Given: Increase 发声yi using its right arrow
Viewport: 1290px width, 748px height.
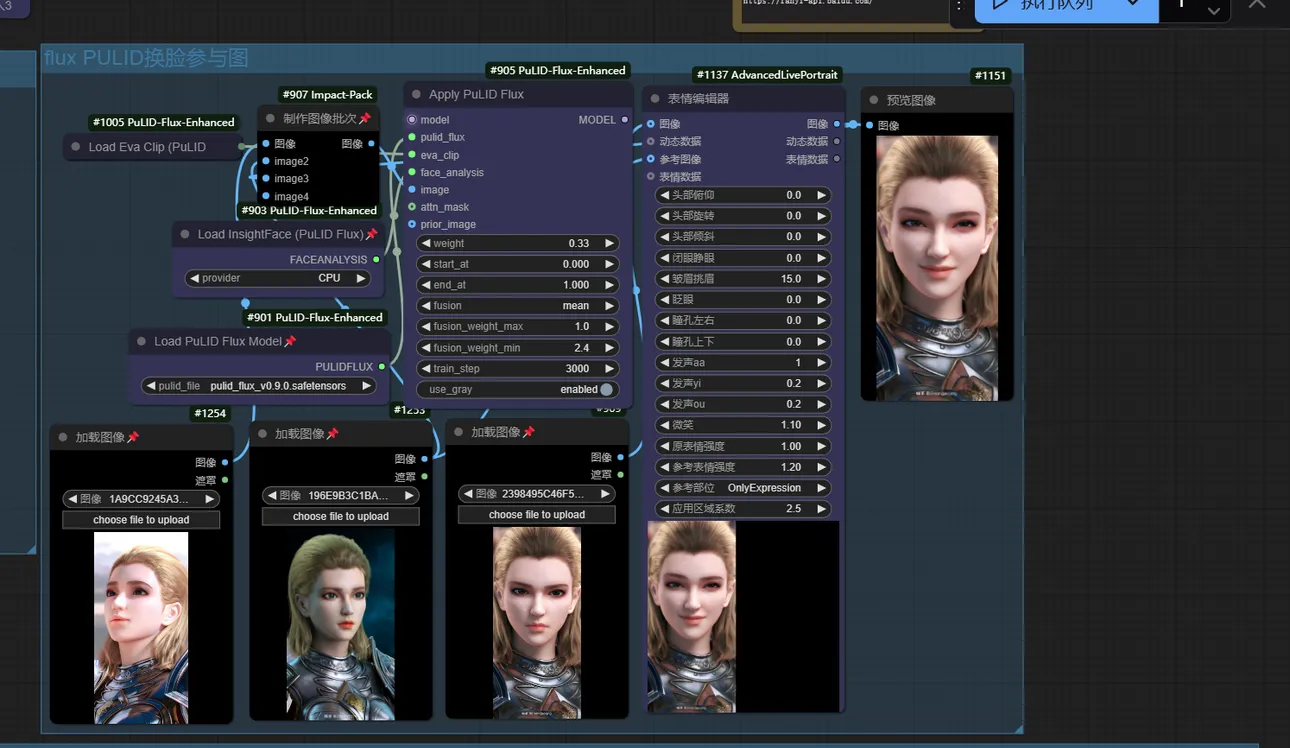Looking at the screenshot, I should point(821,383).
